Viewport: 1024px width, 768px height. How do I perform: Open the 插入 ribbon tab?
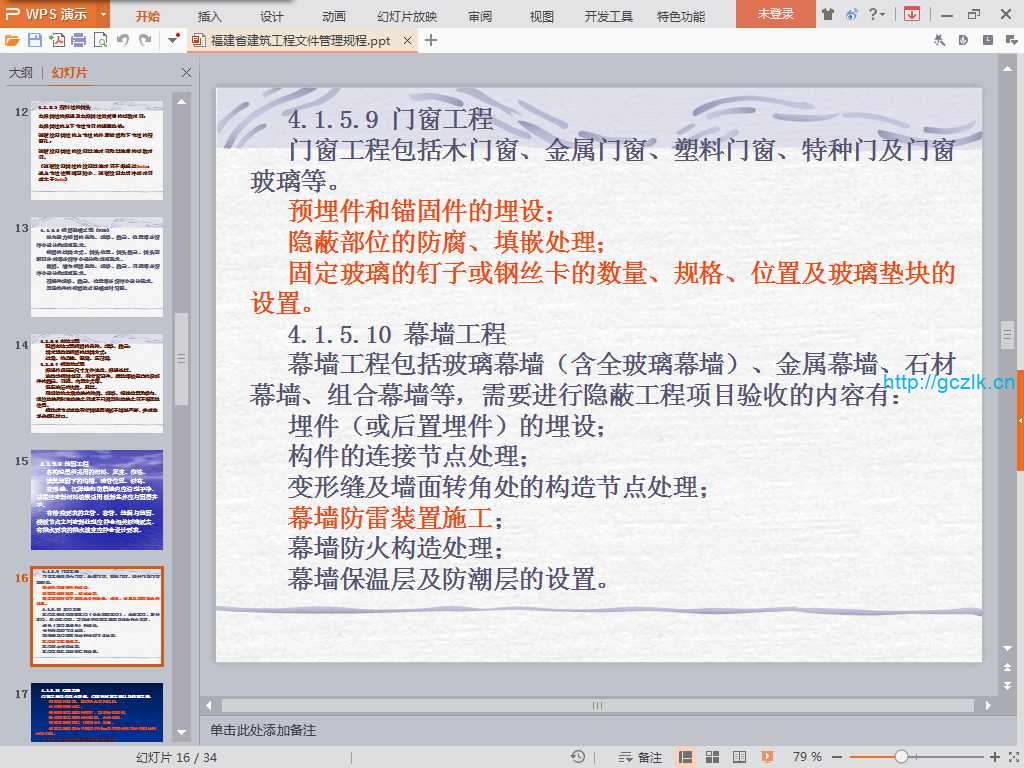coord(210,16)
